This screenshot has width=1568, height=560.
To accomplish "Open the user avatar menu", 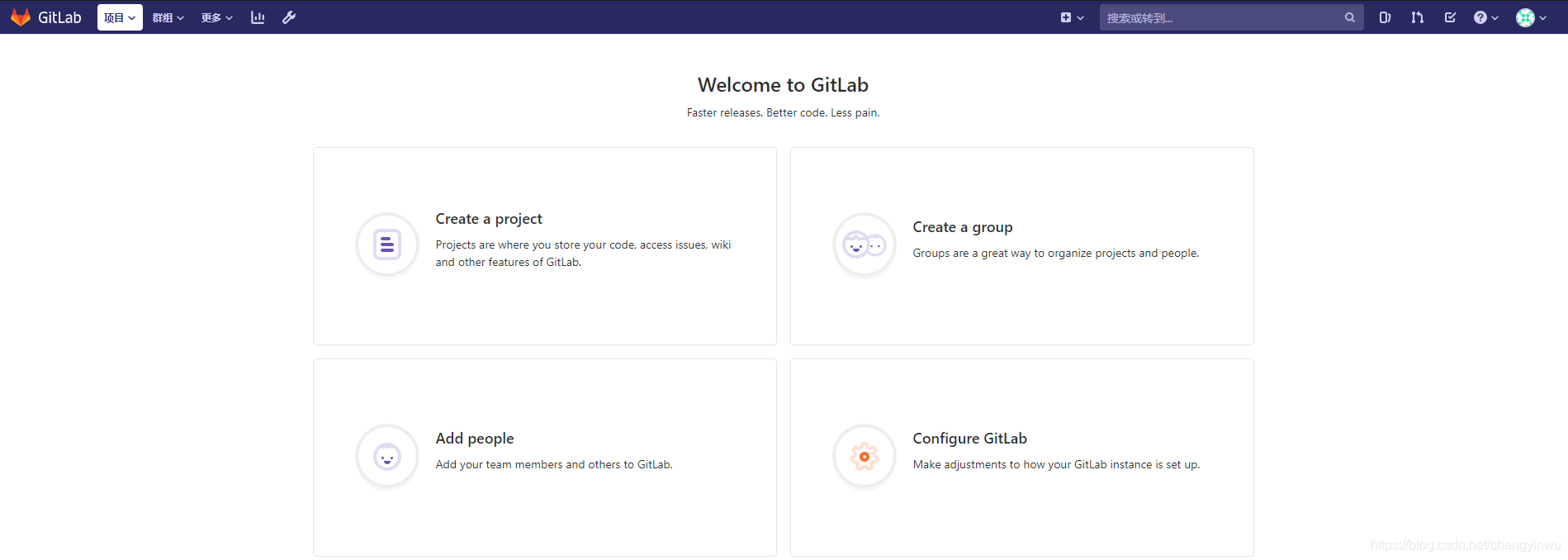I will click(1531, 17).
